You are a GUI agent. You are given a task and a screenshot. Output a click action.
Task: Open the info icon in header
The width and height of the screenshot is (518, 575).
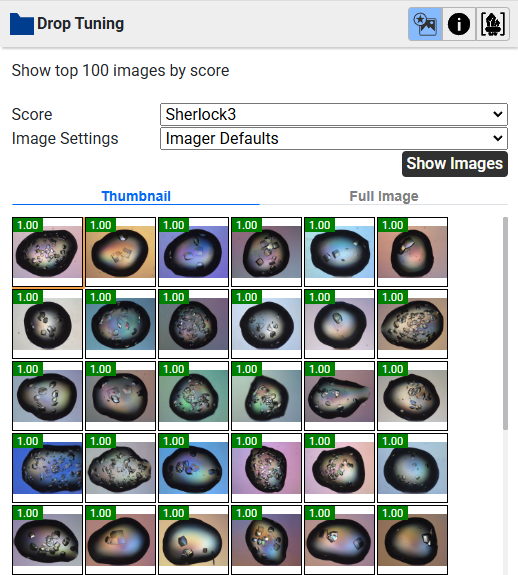(x=459, y=24)
